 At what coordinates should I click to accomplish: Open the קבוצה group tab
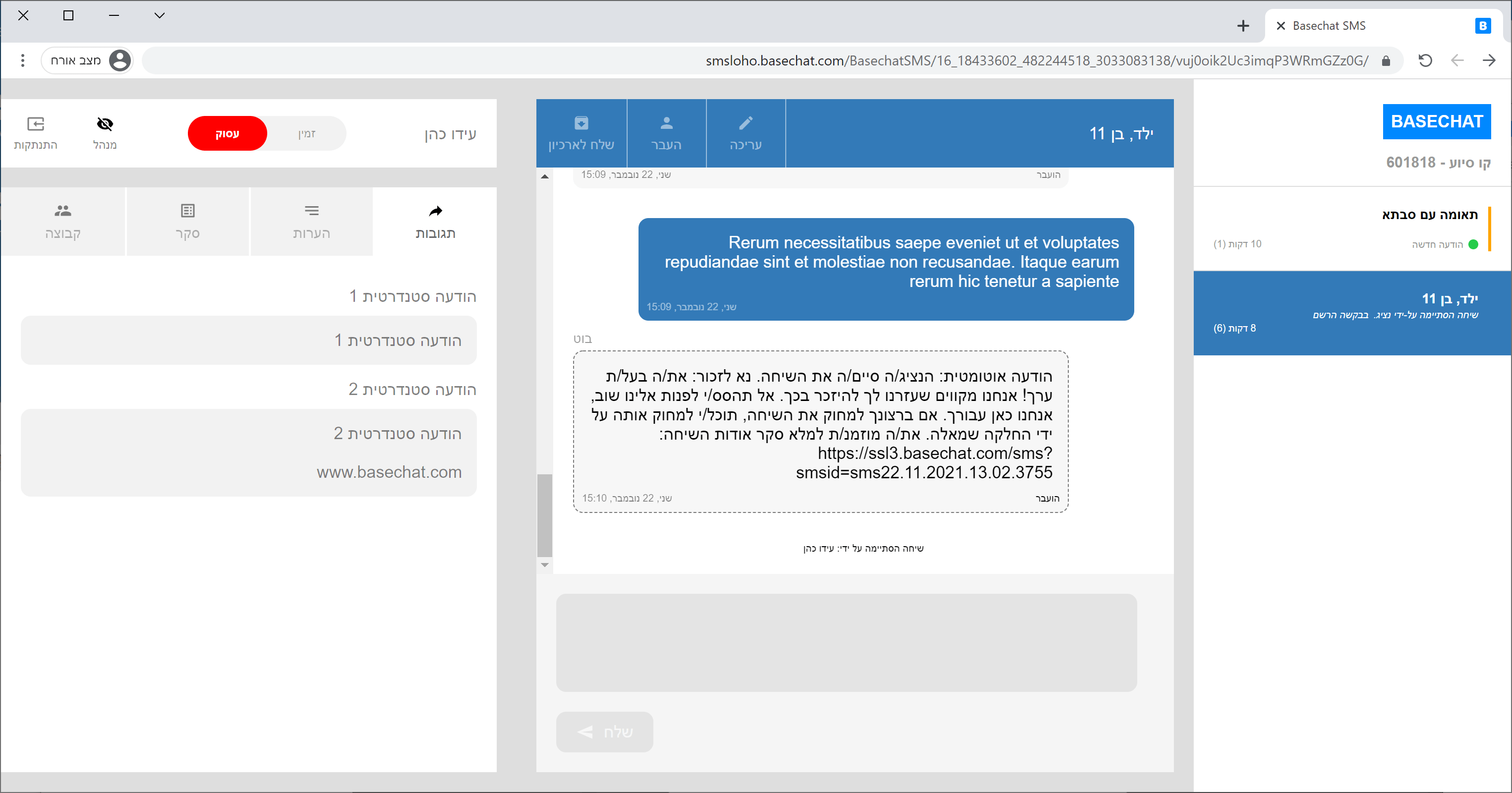63,222
